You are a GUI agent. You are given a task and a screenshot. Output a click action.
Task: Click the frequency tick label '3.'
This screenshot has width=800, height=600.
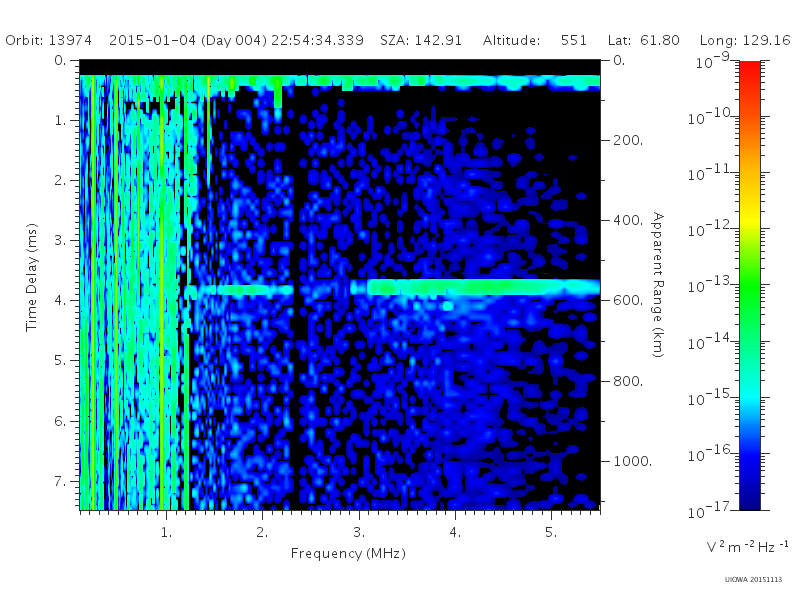(359, 532)
